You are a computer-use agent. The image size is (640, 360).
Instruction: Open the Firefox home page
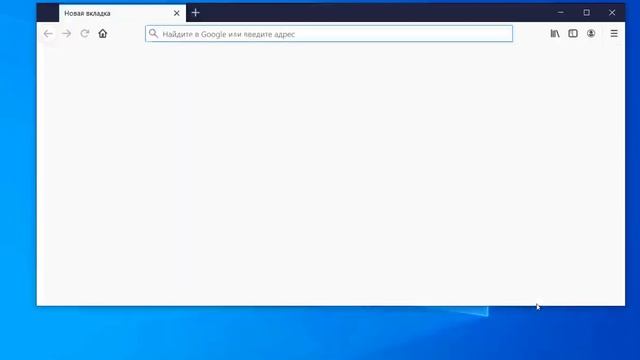click(103, 33)
